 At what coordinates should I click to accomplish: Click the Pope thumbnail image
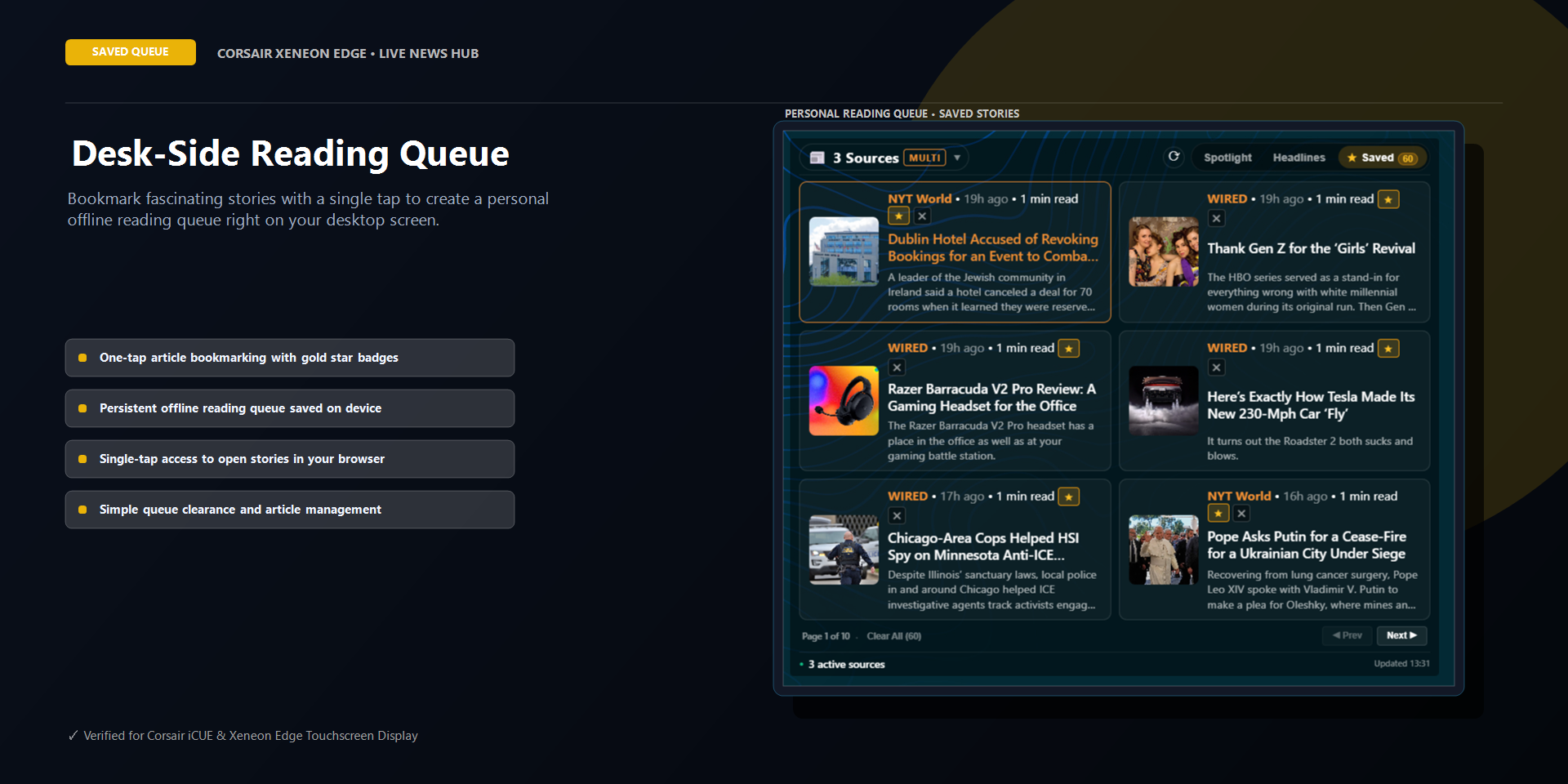1163,550
